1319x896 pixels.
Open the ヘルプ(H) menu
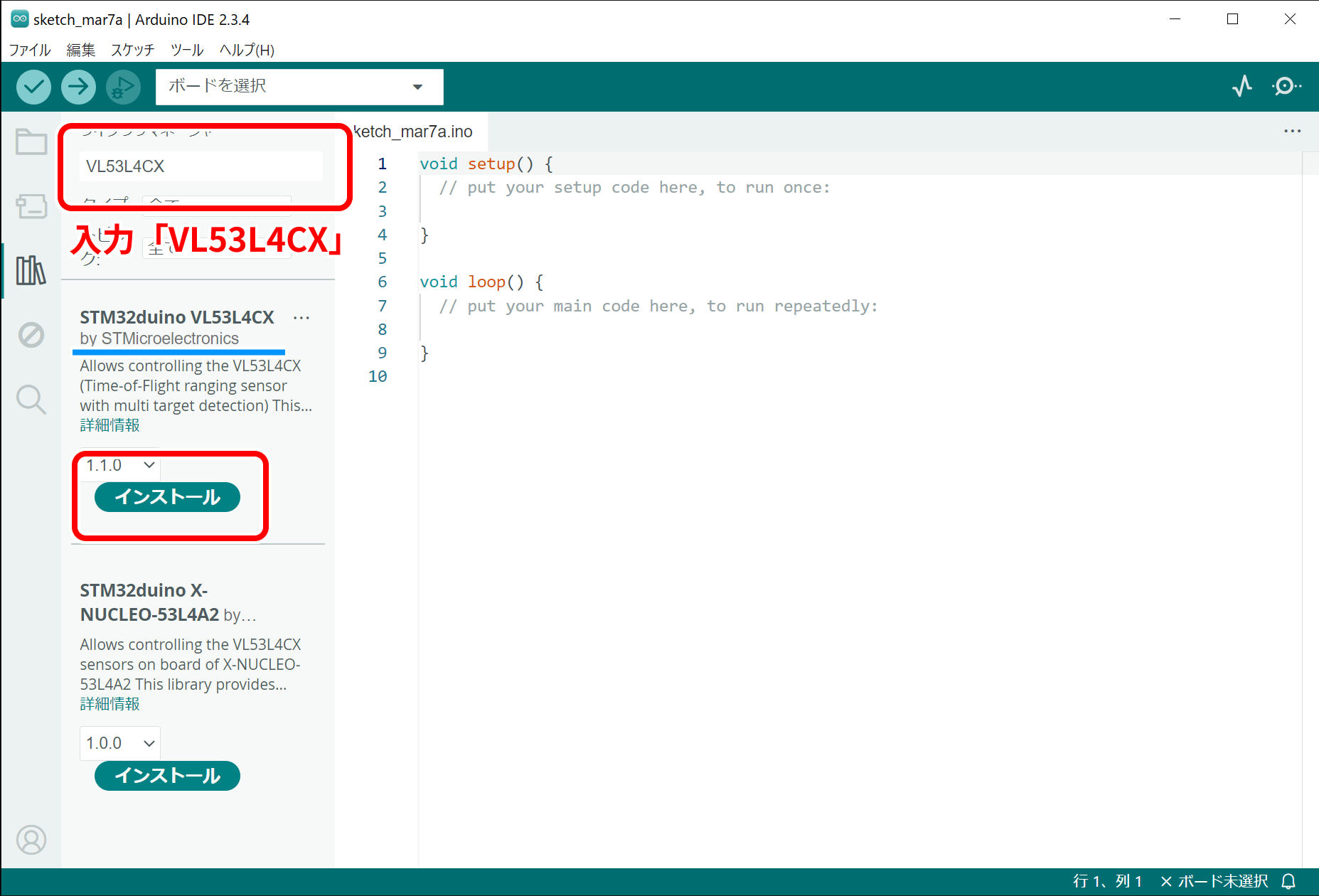247,50
